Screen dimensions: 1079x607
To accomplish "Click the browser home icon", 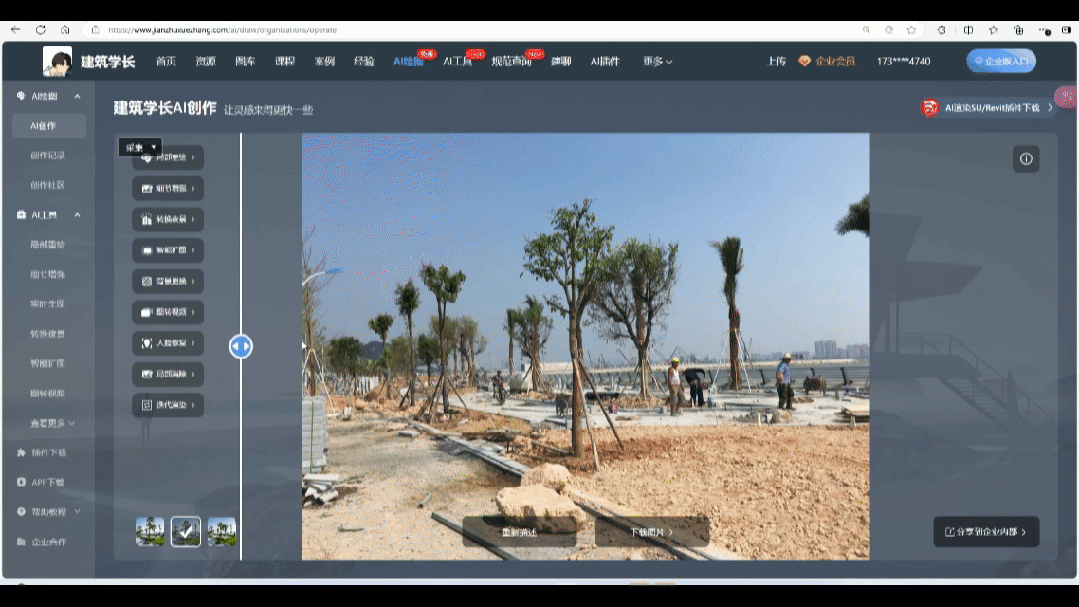I will [x=65, y=30].
